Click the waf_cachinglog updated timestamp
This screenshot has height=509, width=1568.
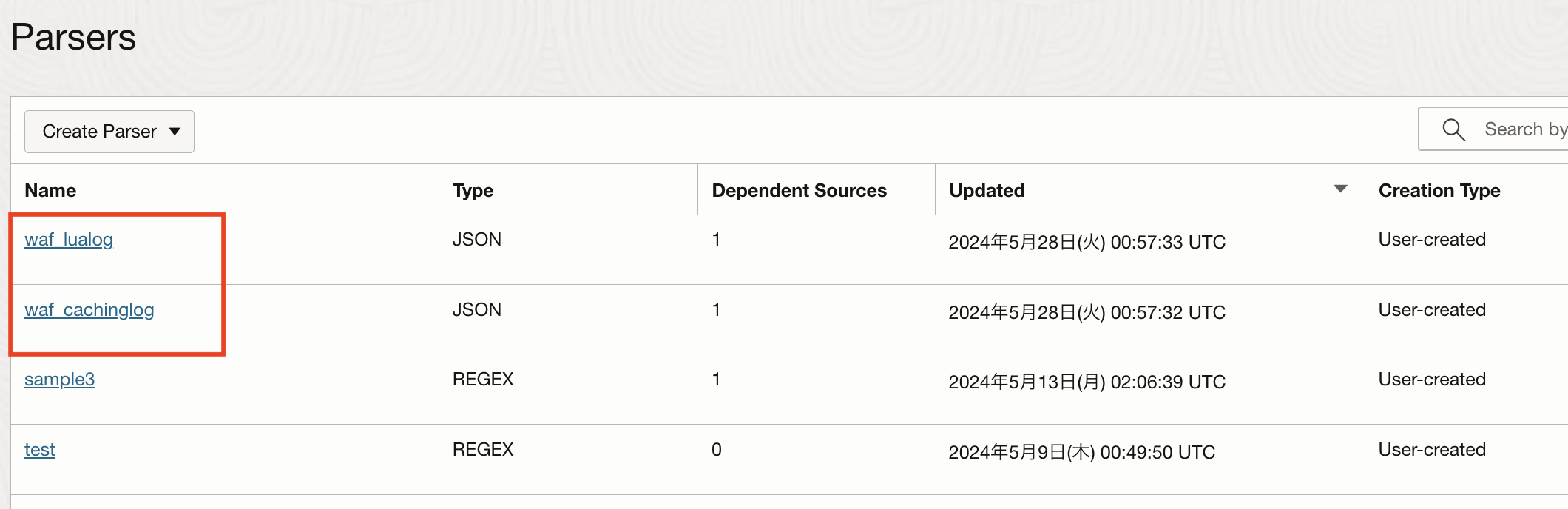[1087, 312]
